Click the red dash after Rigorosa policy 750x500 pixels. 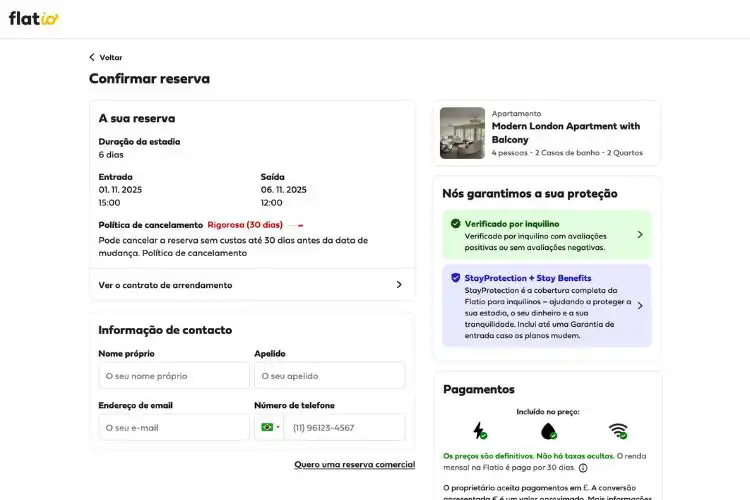tap(300, 225)
